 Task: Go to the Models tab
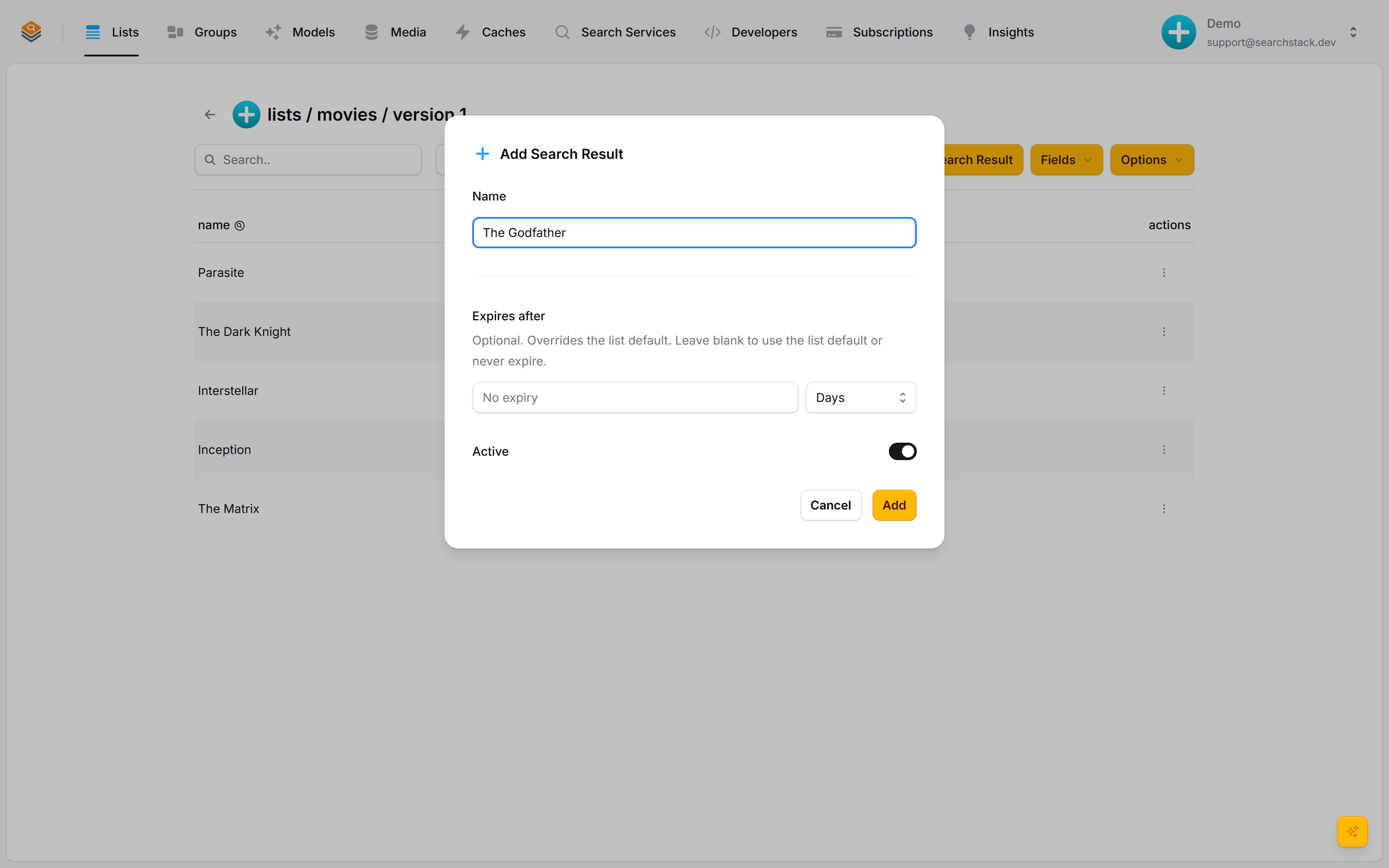coord(300,32)
